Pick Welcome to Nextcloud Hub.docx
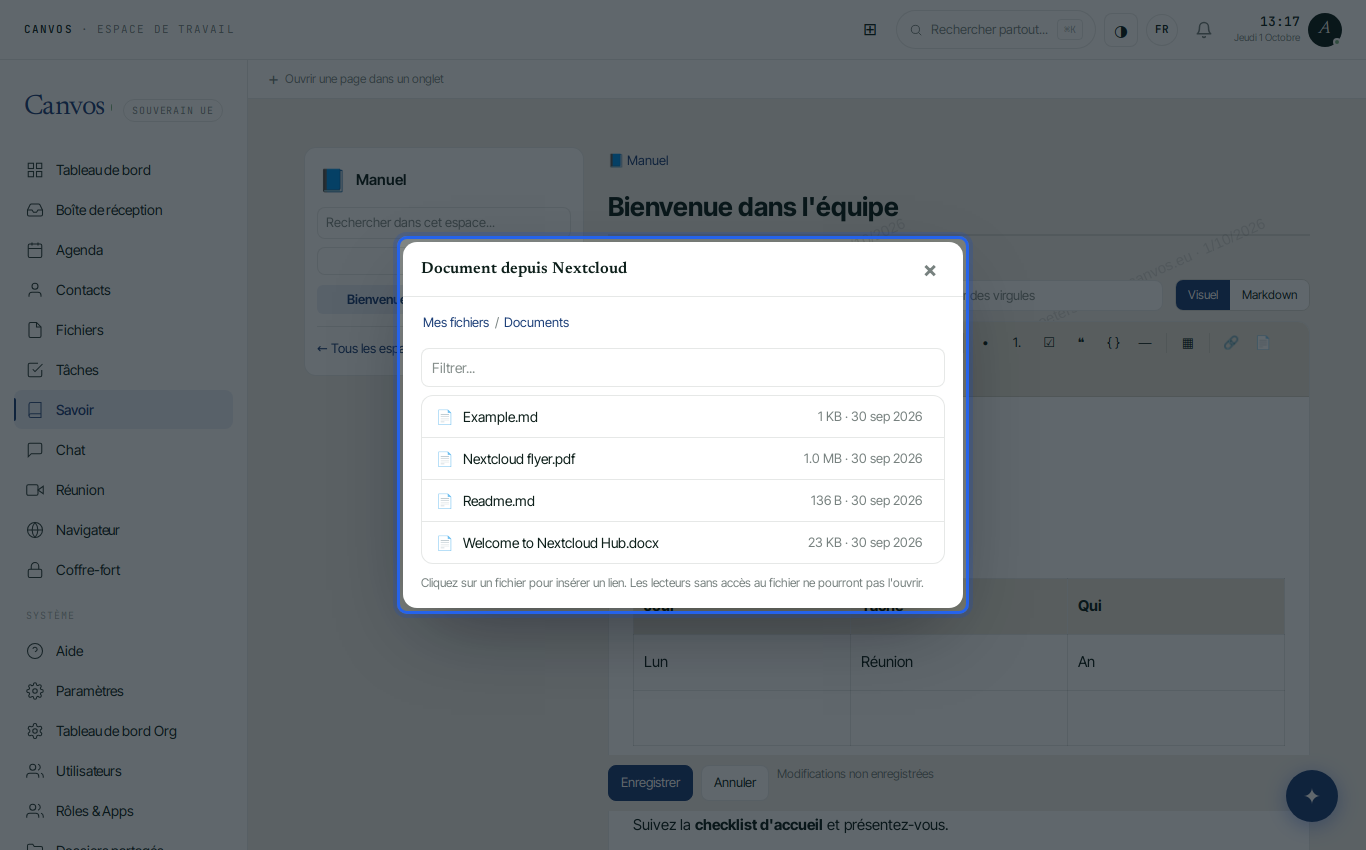 point(683,543)
